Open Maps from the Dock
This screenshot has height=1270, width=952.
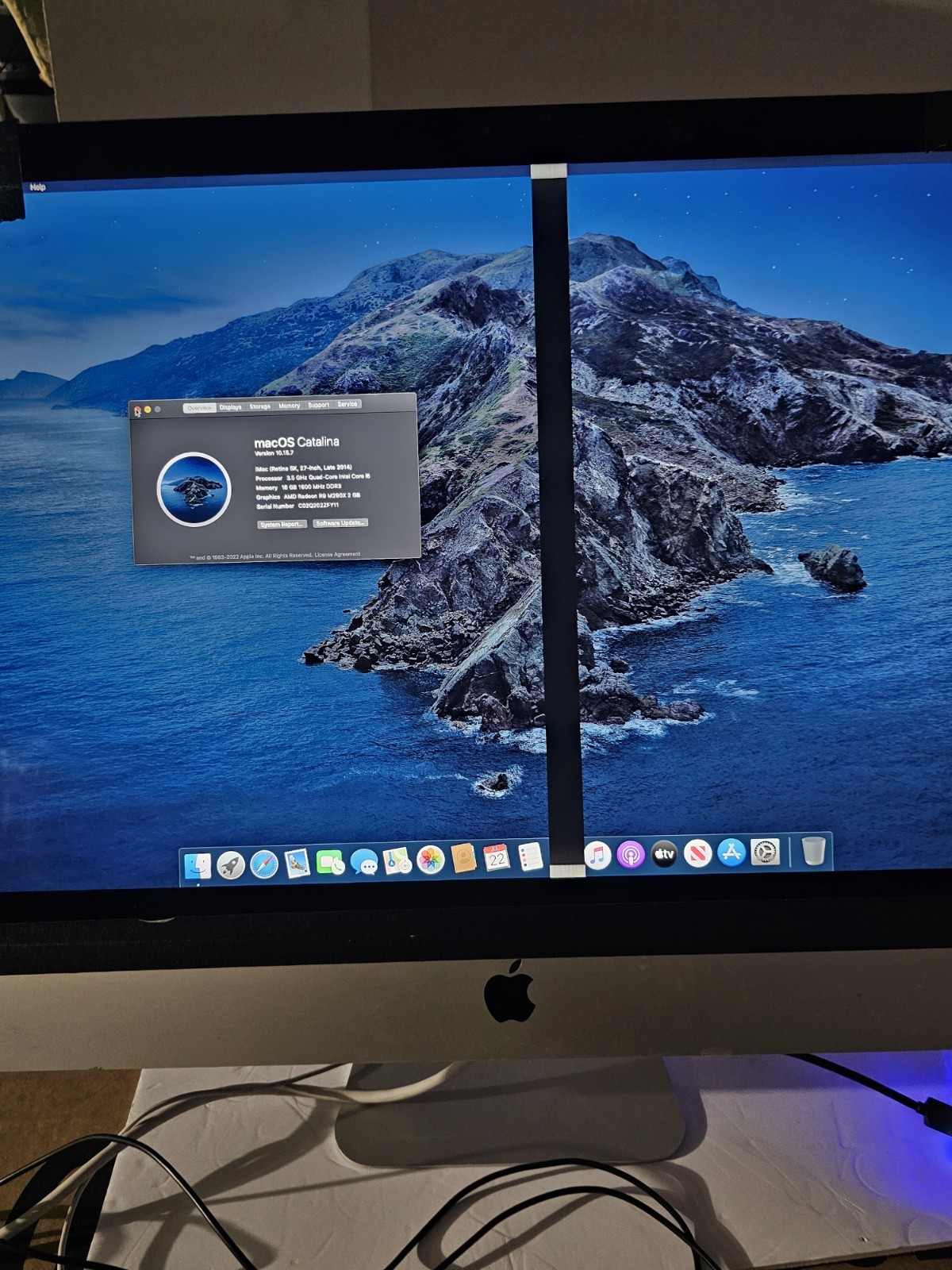[397, 861]
